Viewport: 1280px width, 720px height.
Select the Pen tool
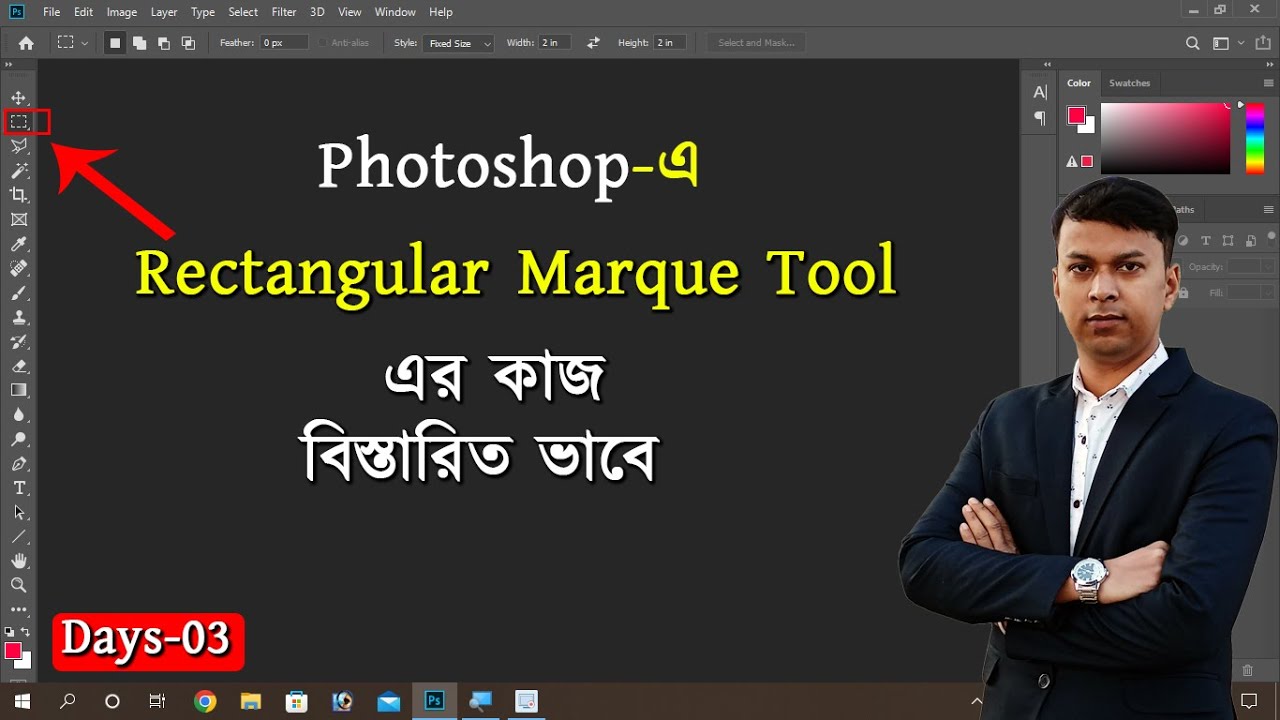click(19, 464)
